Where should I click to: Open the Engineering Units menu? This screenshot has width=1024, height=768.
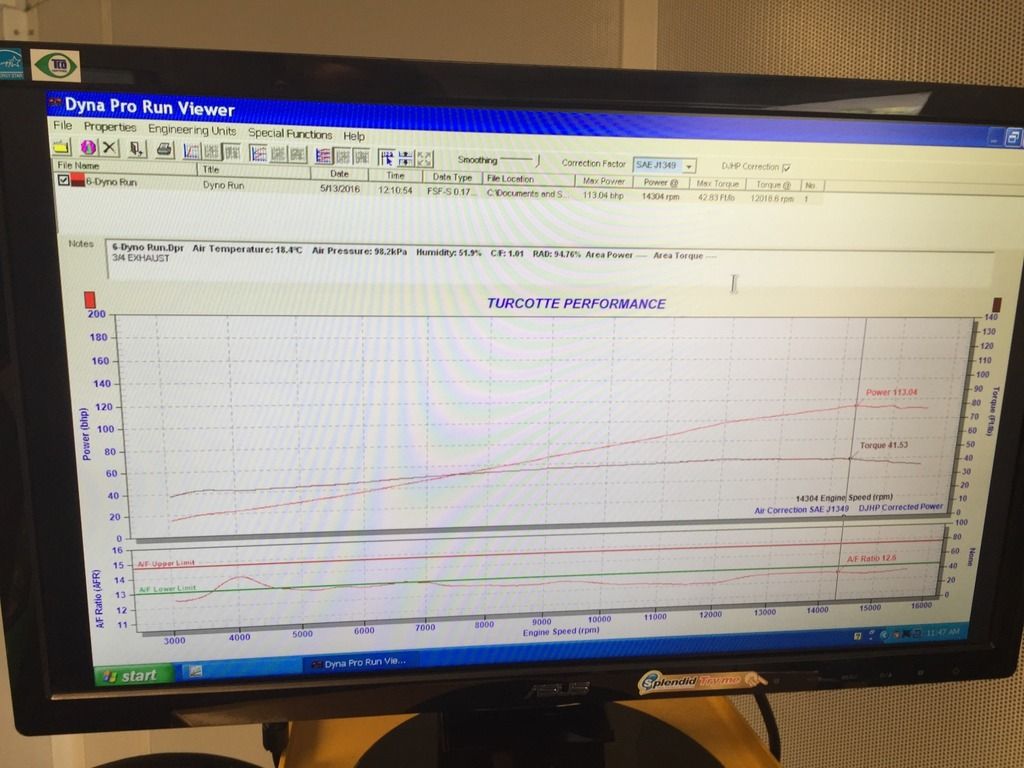[192, 130]
